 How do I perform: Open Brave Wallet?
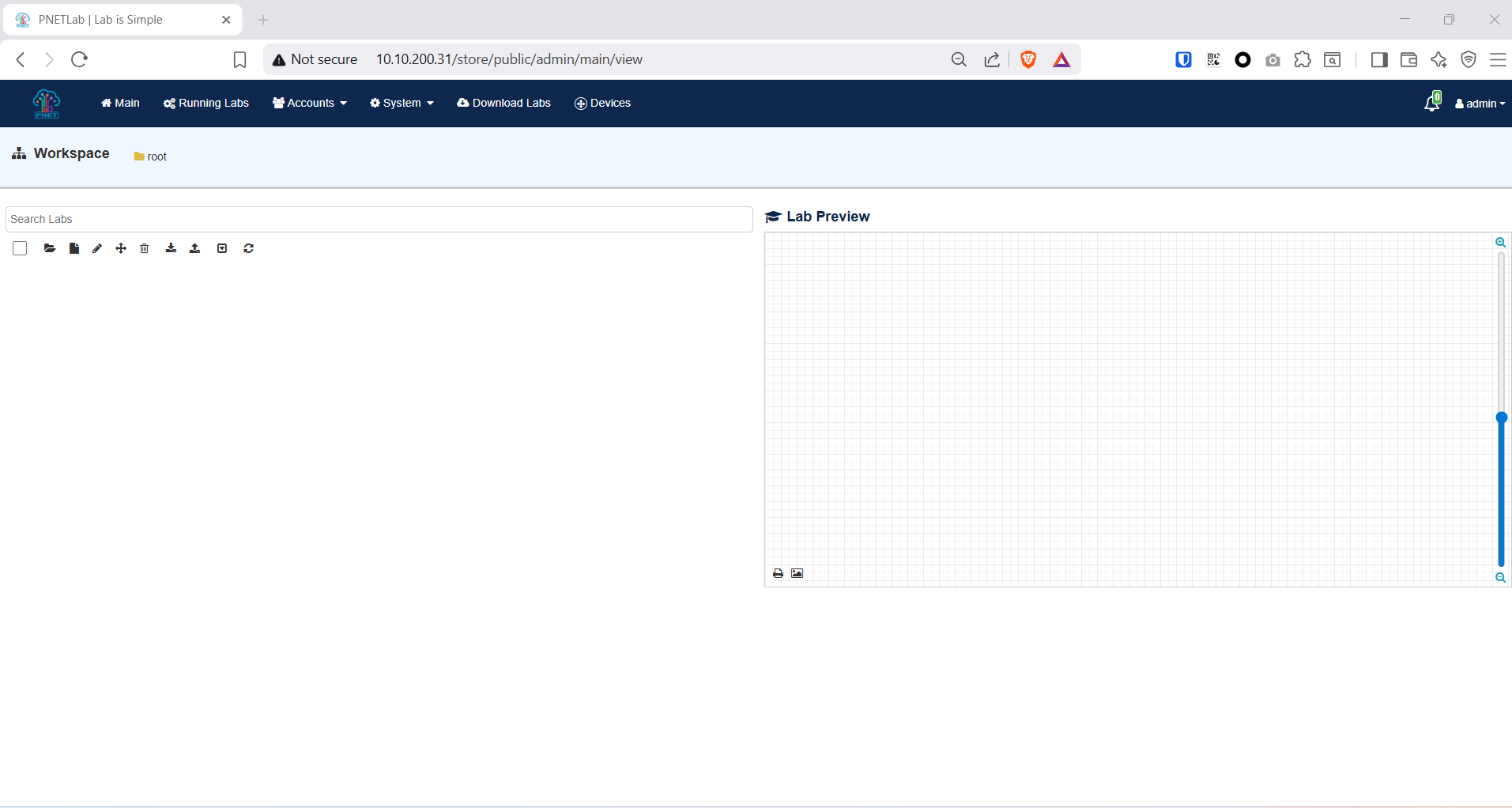pyautogui.click(x=1408, y=59)
